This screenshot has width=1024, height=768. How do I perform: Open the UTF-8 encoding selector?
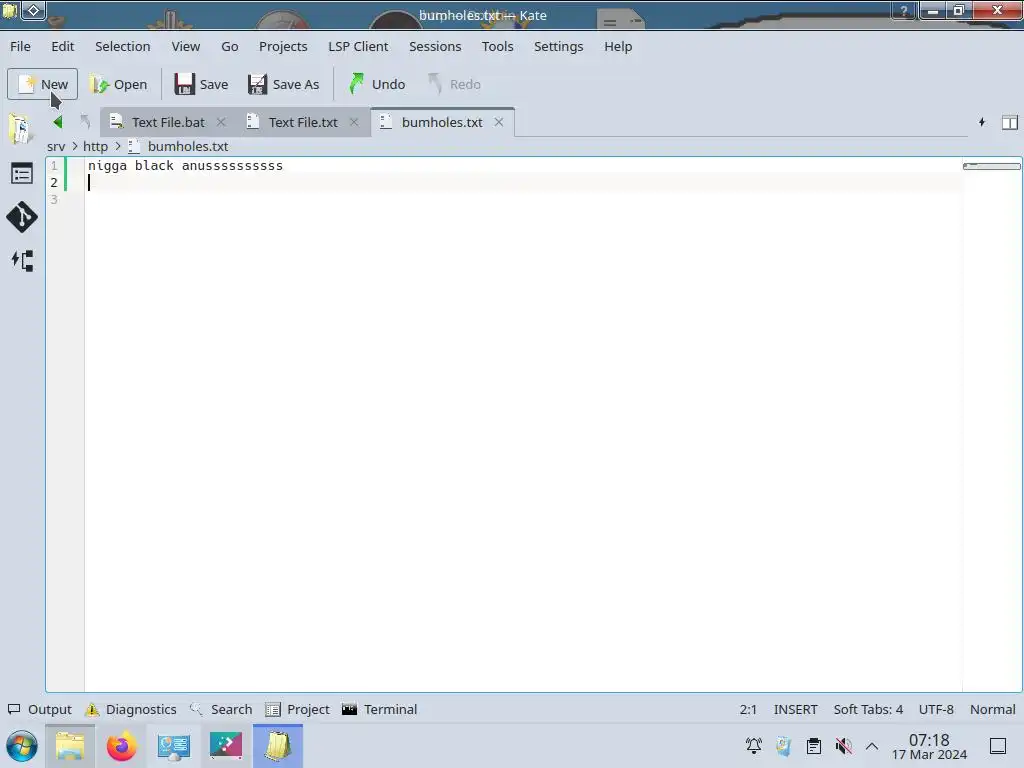[x=936, y=709]
